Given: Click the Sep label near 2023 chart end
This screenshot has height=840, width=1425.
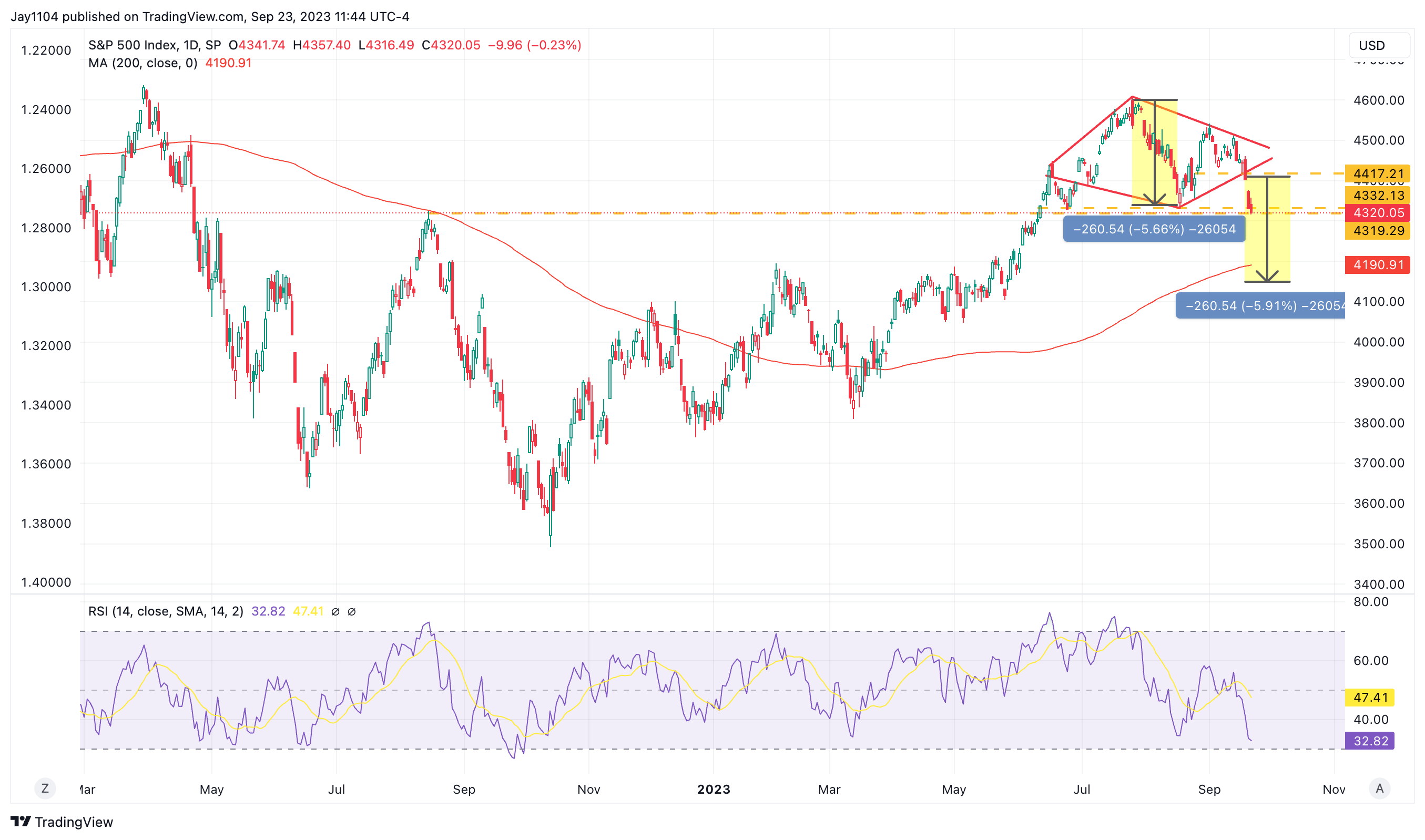Looking at the screenshot, I should 1209,789.
